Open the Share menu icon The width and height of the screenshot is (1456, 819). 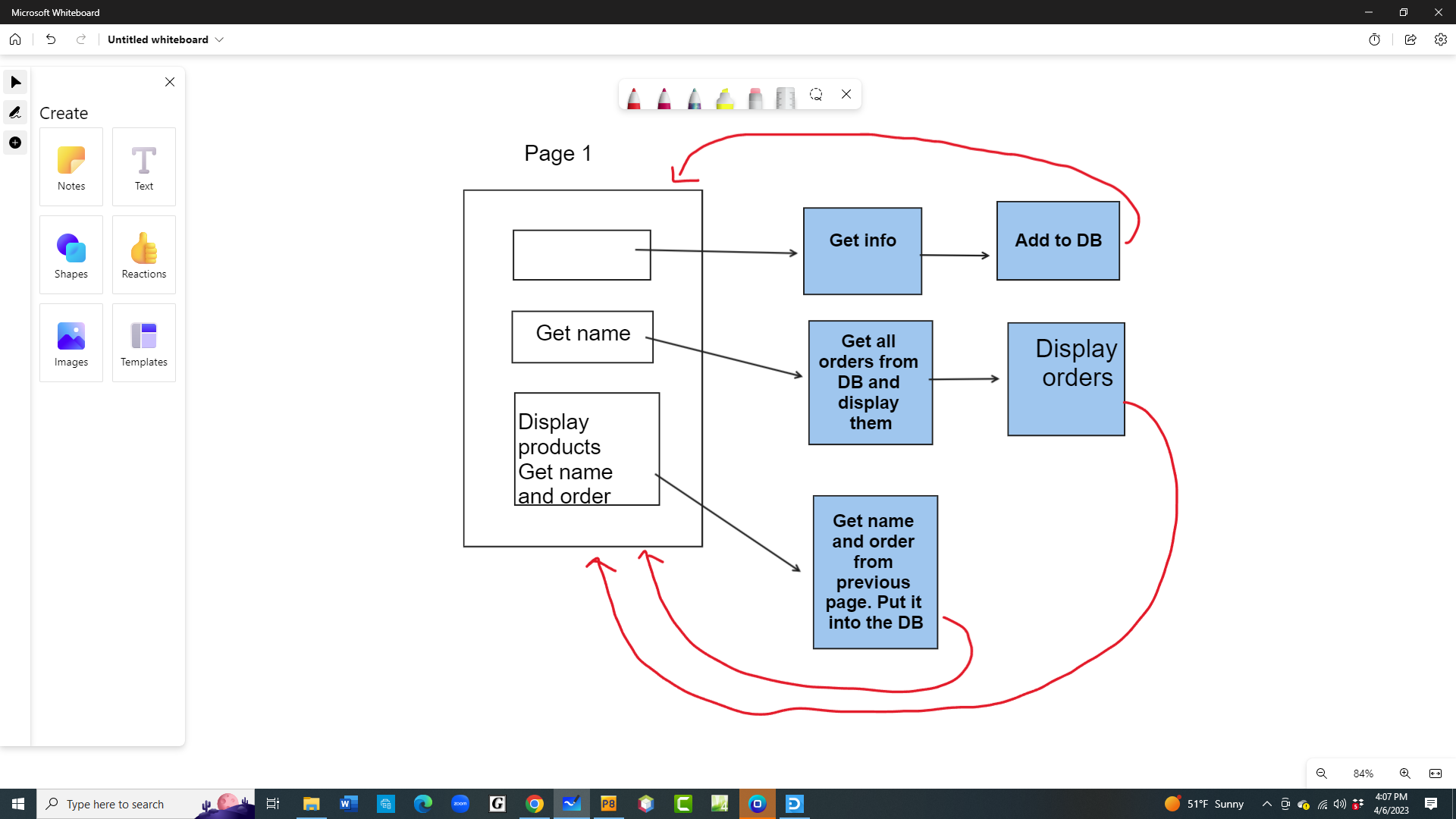pos(1410,39)
